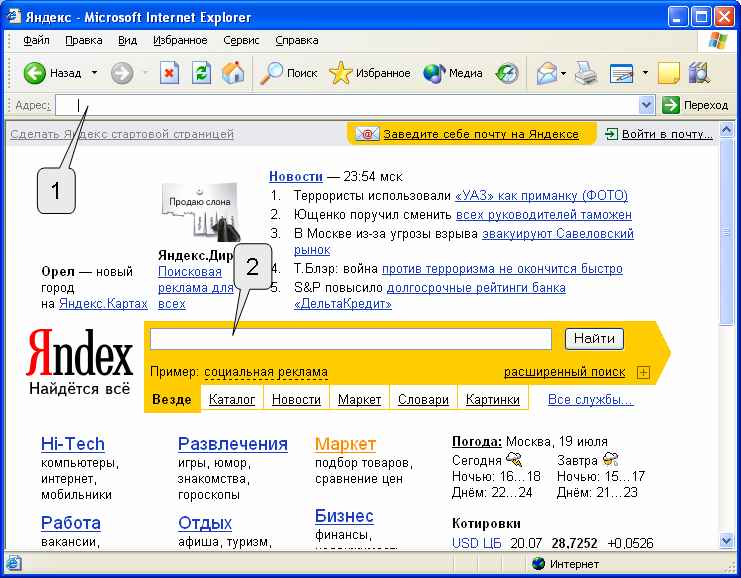Open the Войти в почту link
The width and height of the screenshot is (741, 578).
(x=667, y=134)
